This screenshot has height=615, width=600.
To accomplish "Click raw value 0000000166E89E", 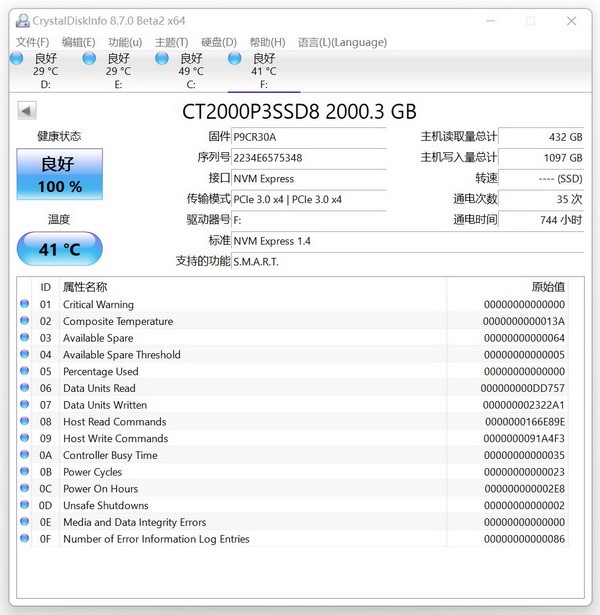I will 525,422.
